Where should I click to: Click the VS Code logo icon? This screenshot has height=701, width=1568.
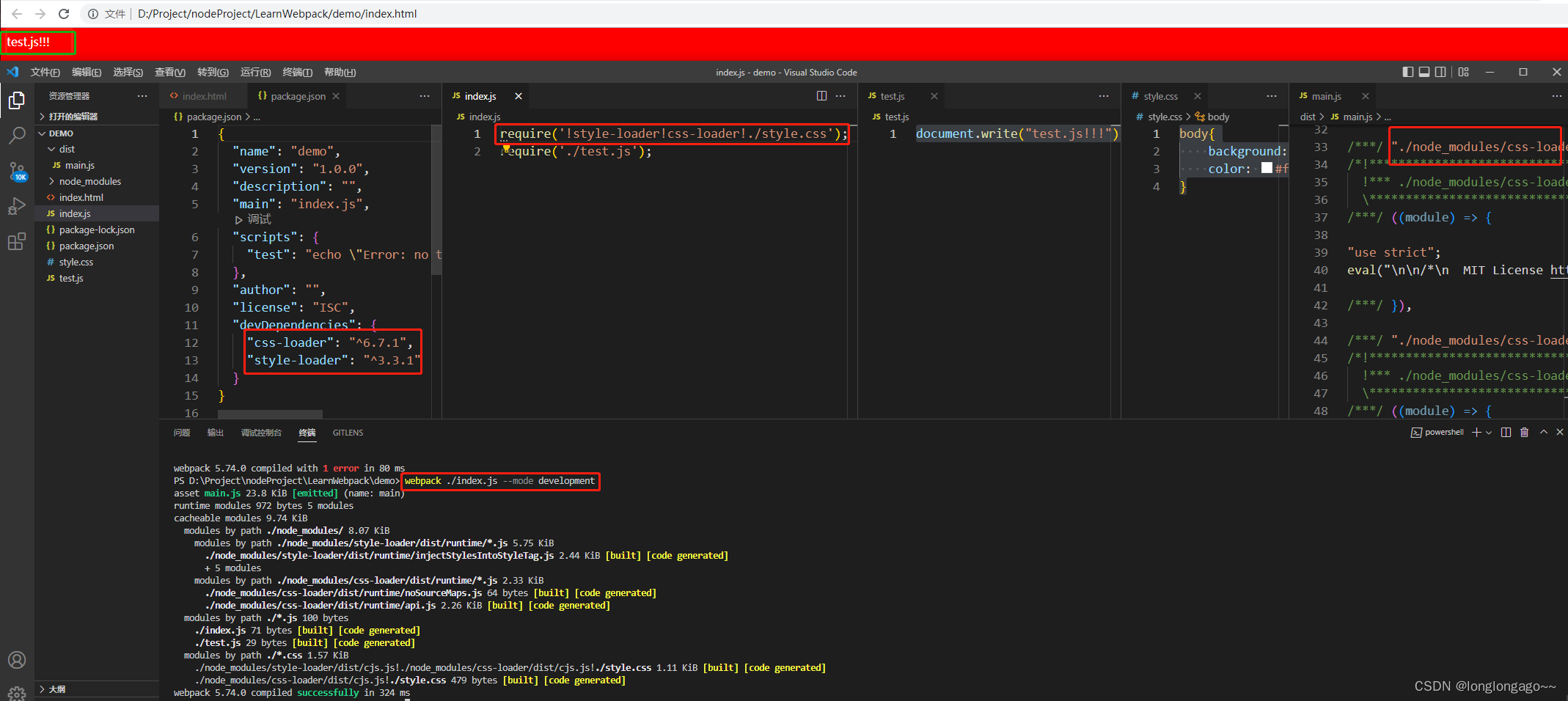point(12,72)
